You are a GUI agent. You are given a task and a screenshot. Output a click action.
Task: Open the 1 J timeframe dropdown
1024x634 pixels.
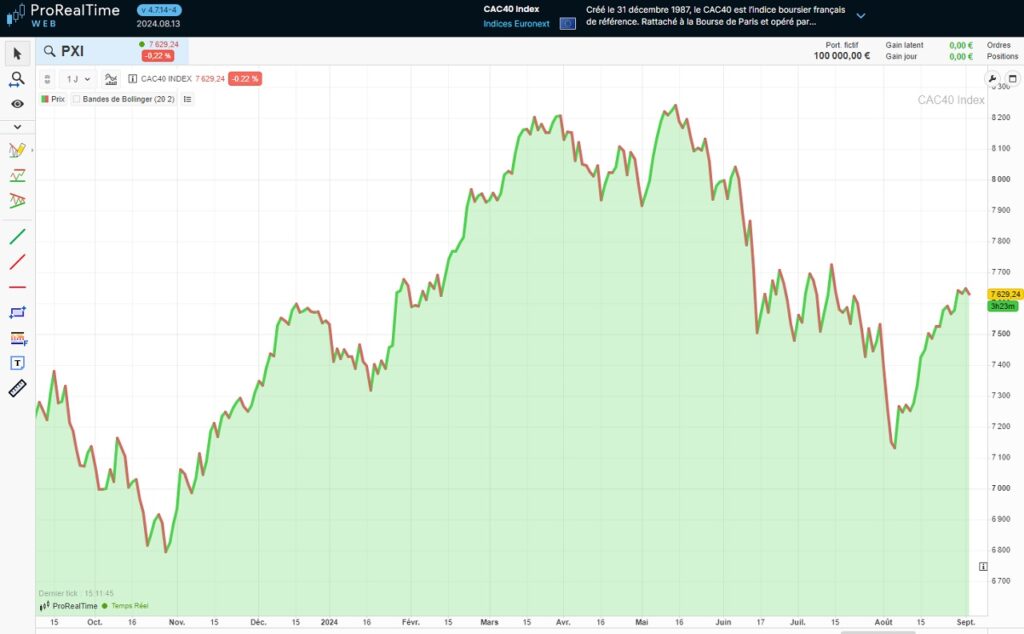(75, 78)
